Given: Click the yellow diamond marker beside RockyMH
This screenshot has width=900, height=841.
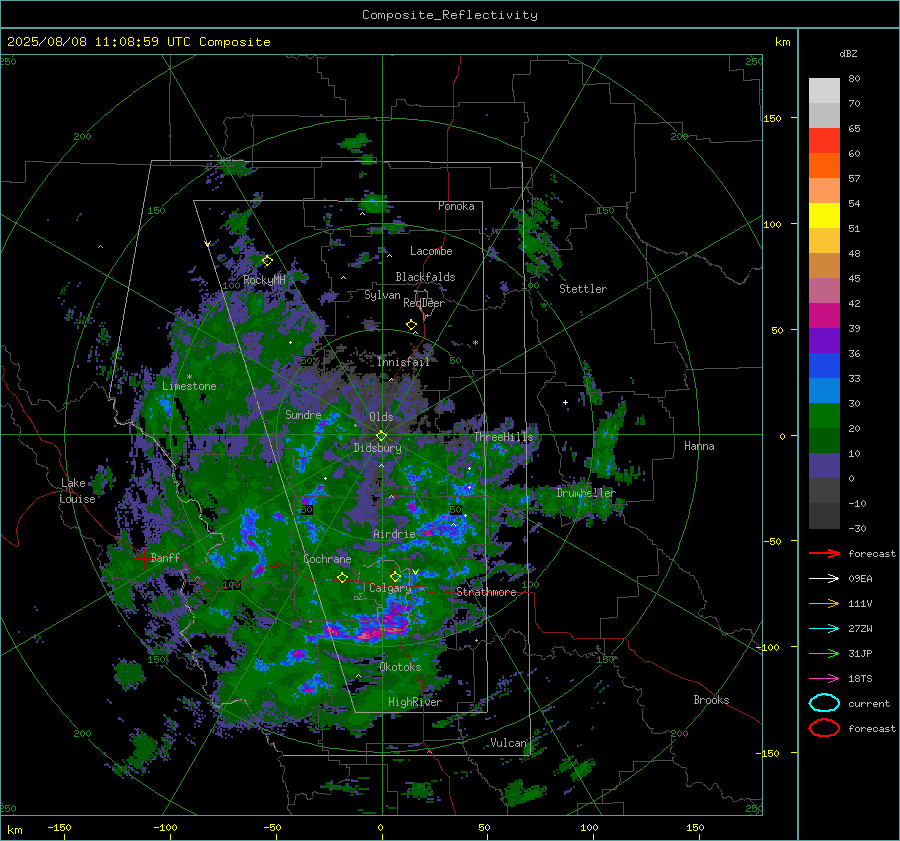Looking at the screenshot, I should [x=267, y=261].
